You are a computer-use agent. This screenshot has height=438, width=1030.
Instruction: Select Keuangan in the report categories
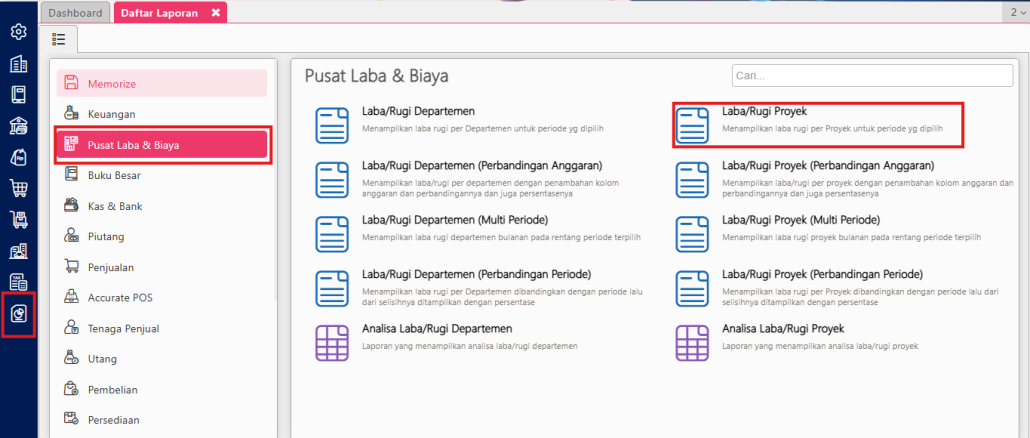tap(111, 114)
